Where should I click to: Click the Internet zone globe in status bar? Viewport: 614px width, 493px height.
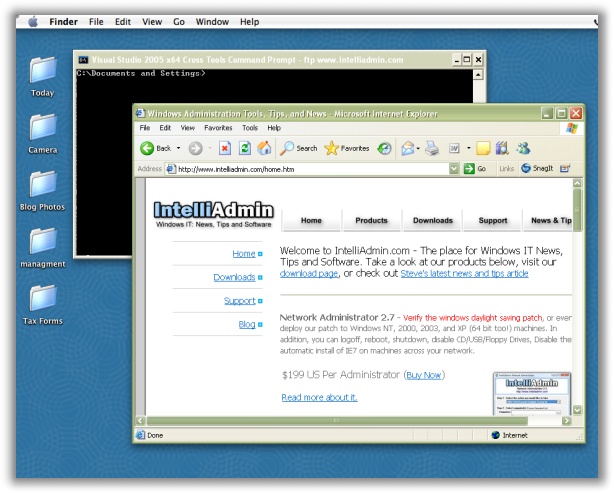pyautogui.click(x=496, y=435)
